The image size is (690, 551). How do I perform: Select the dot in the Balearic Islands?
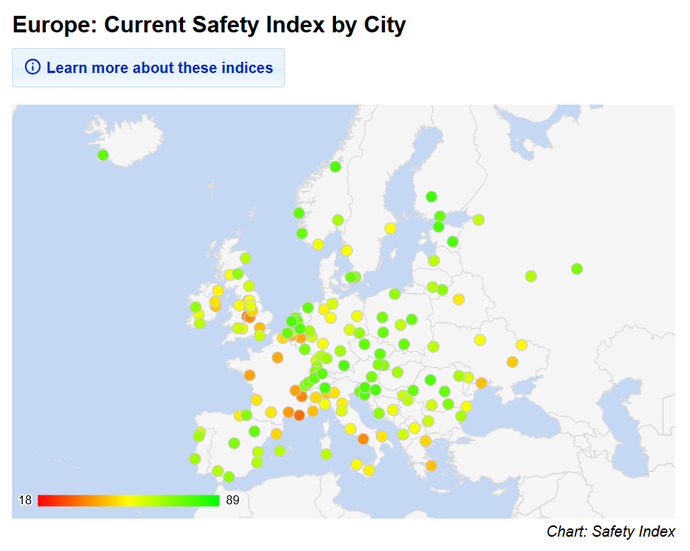click(280, 451)
